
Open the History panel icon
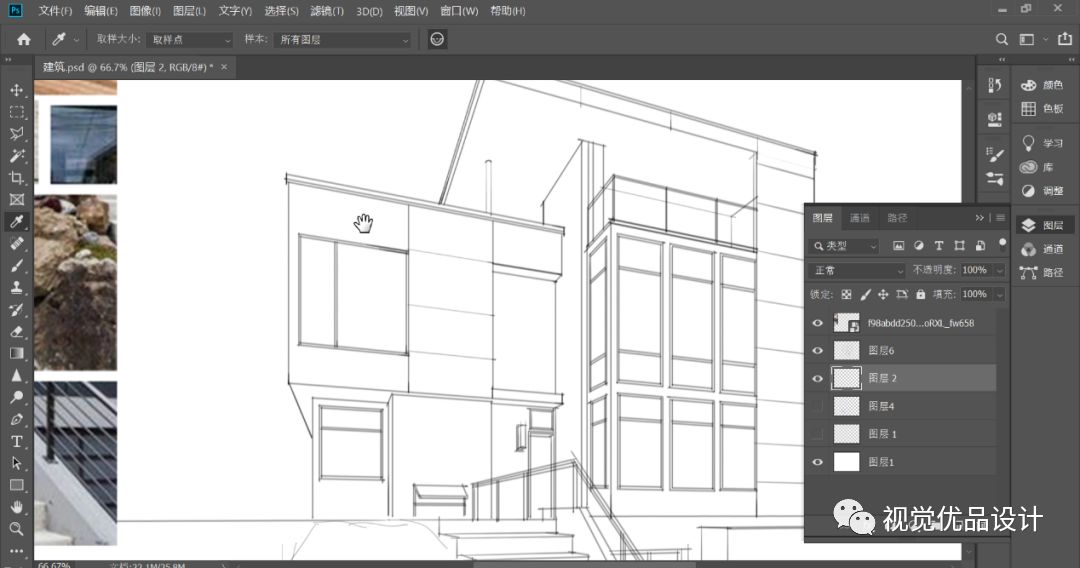tap(995, 85)
